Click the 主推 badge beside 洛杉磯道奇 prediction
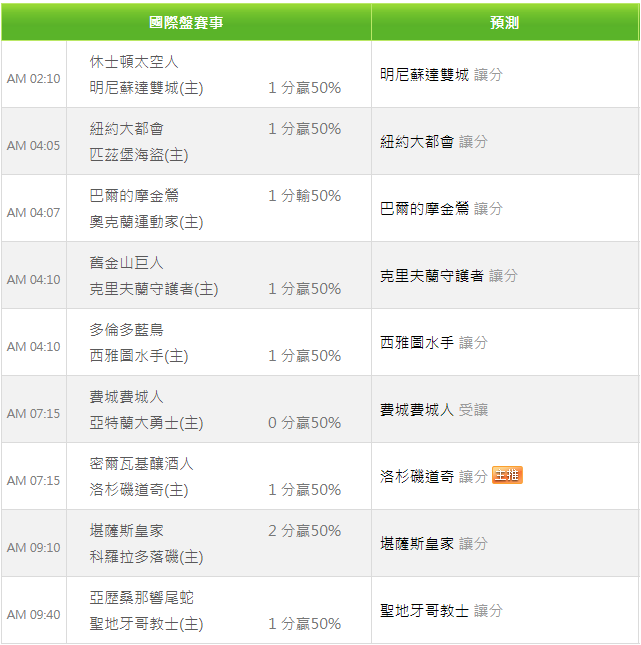This screenshot has height=645, width=641. point(507,475)
